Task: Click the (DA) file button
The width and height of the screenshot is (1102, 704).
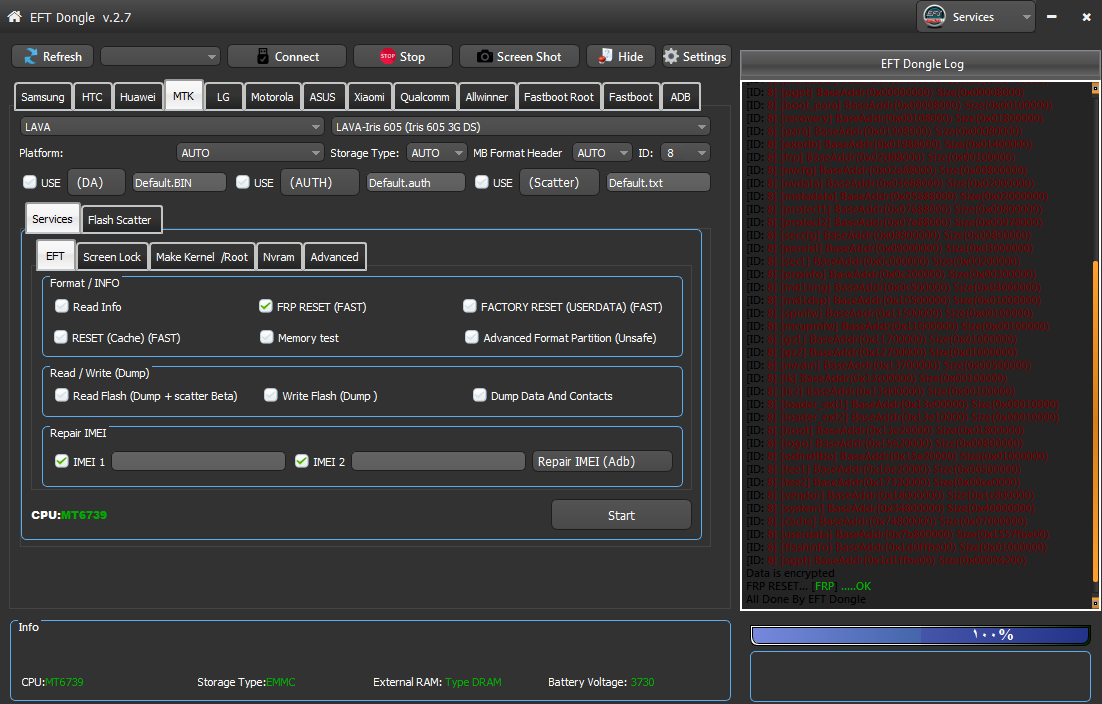Action: (96, 182)
